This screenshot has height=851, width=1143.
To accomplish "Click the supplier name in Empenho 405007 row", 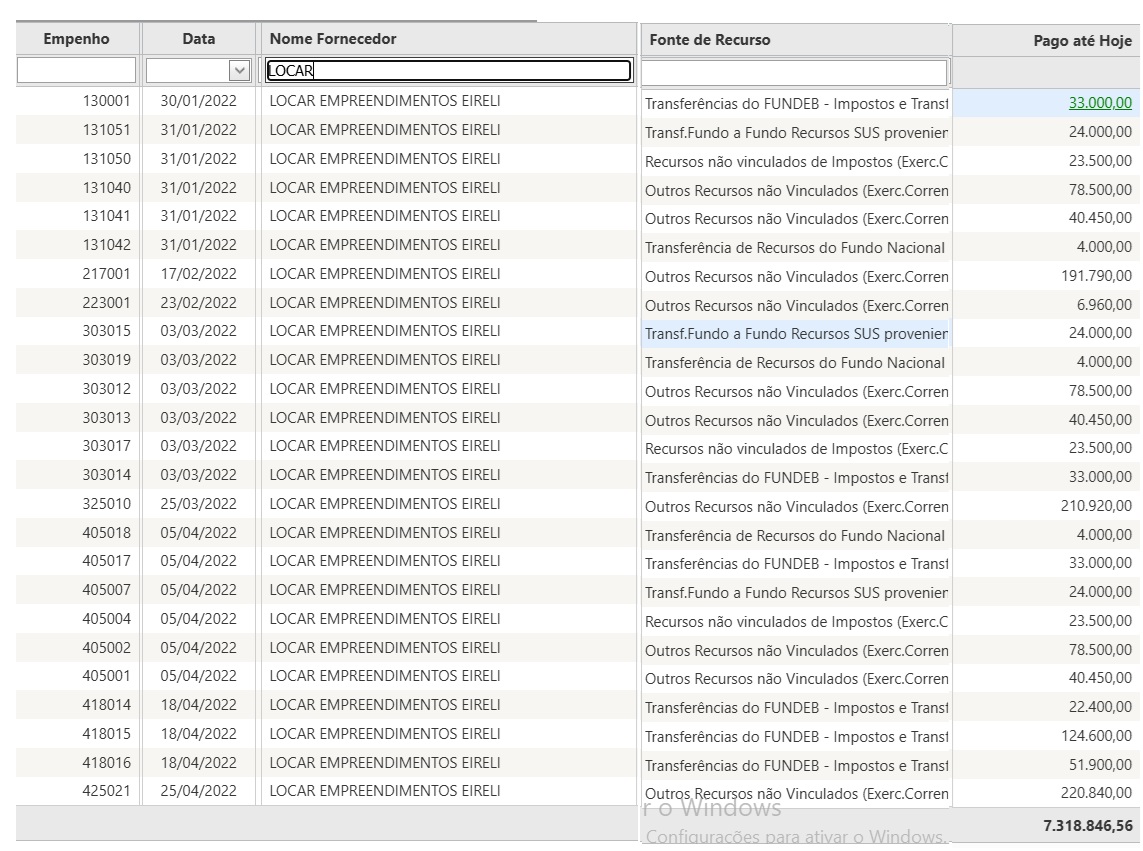I will [385, 590].
